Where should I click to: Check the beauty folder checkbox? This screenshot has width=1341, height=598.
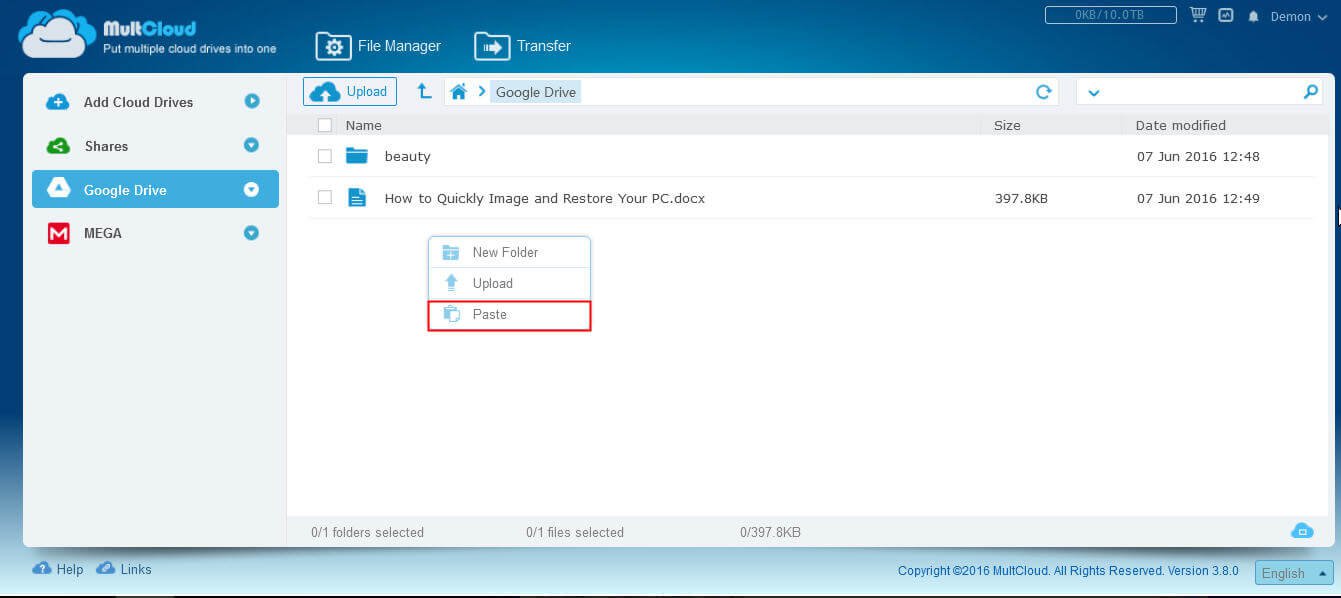(x=324, y=156)
